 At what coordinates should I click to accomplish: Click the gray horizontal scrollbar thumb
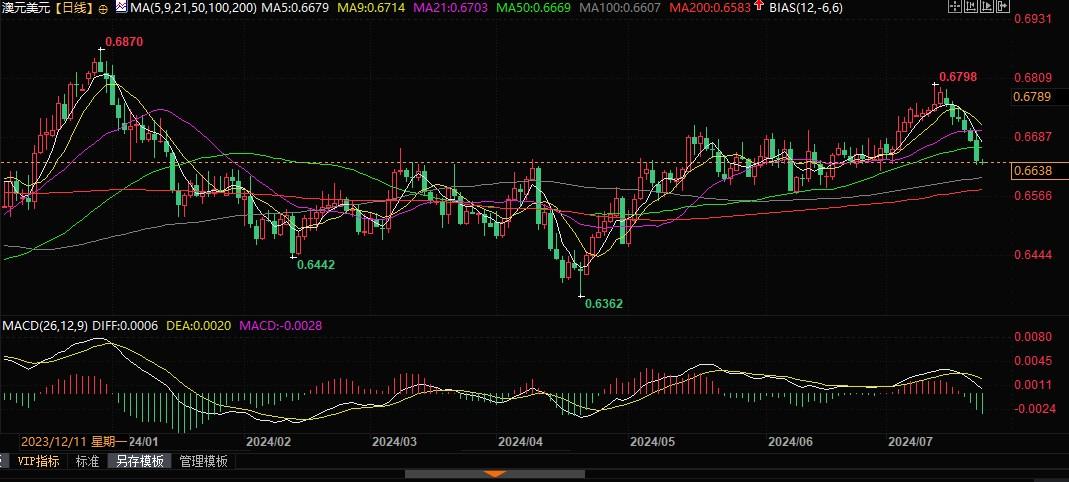click(496, 474)
